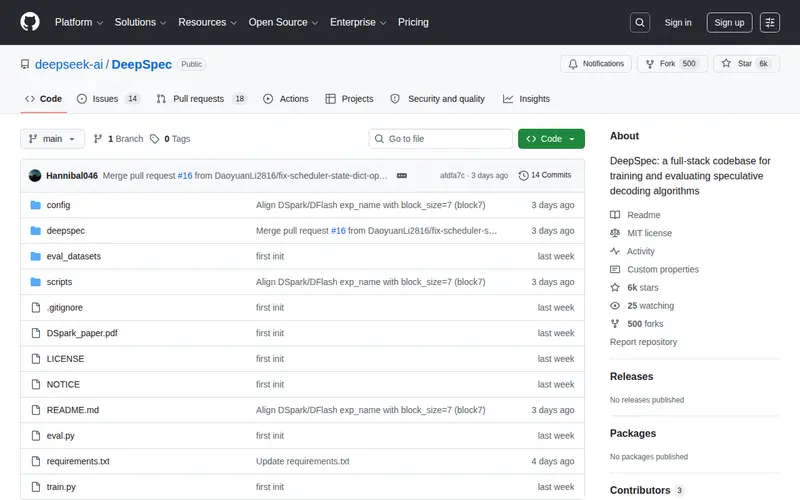Click the DSpark_paper.pdf file icon
The height and width of the screenshot is (500, 800).
point(36,333)
